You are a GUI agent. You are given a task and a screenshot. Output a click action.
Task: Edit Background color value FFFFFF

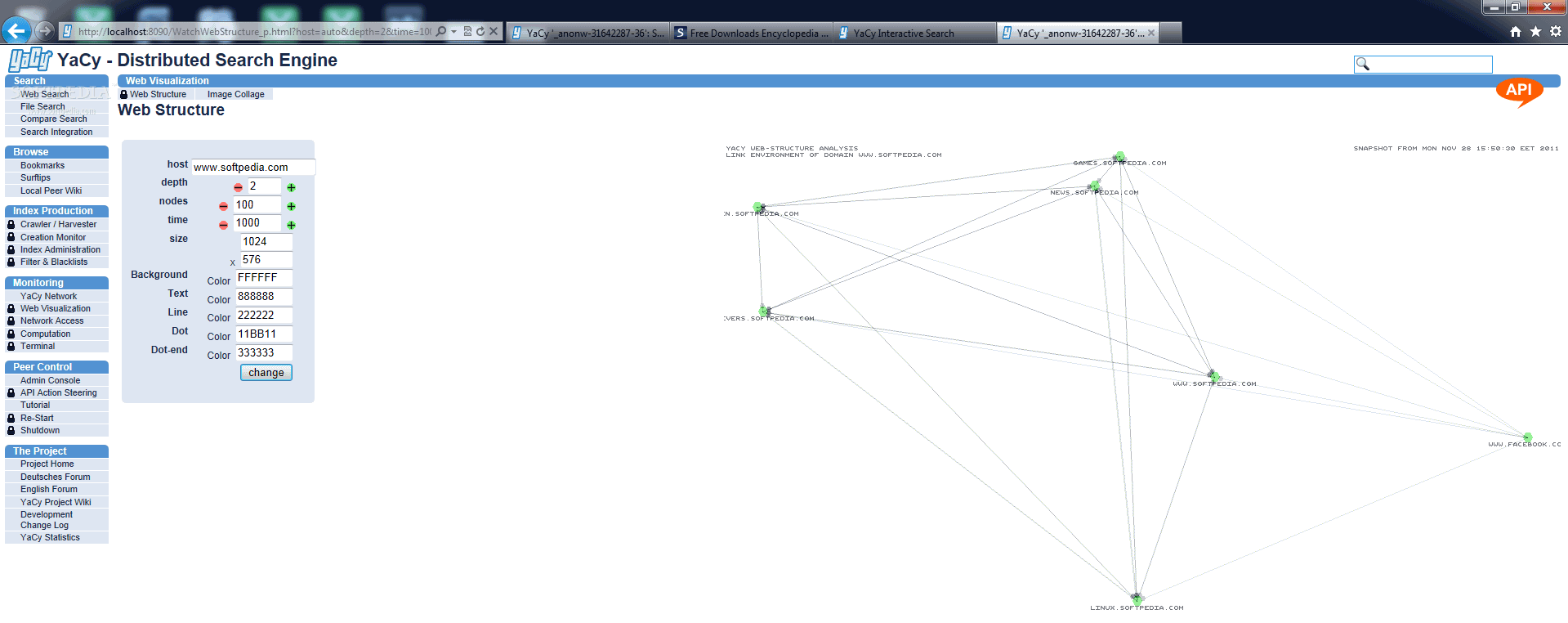pyautogui.click(x=264, y=277)
